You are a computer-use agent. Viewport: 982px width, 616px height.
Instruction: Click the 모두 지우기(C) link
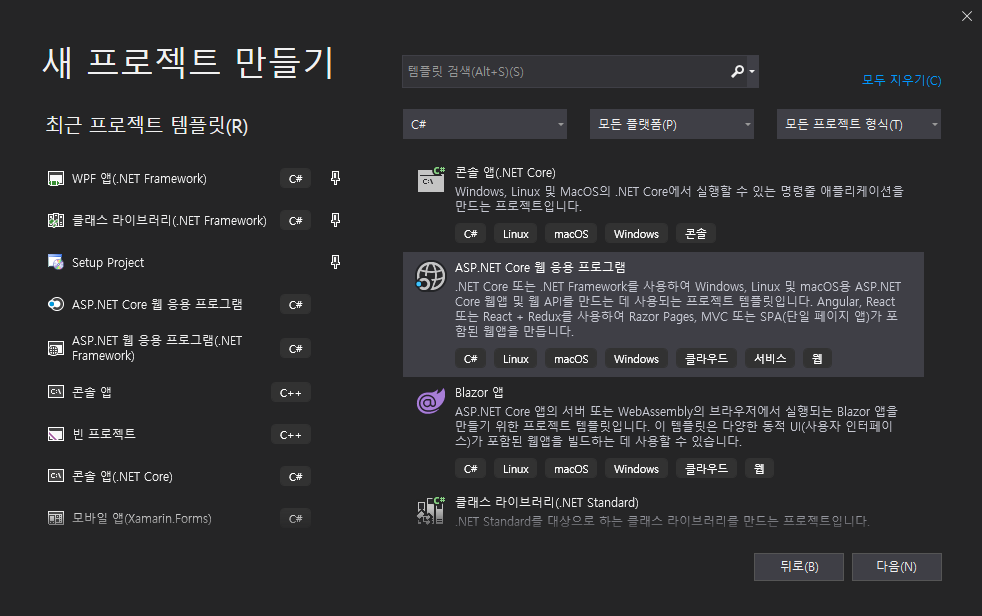click(x=901, y=80)
